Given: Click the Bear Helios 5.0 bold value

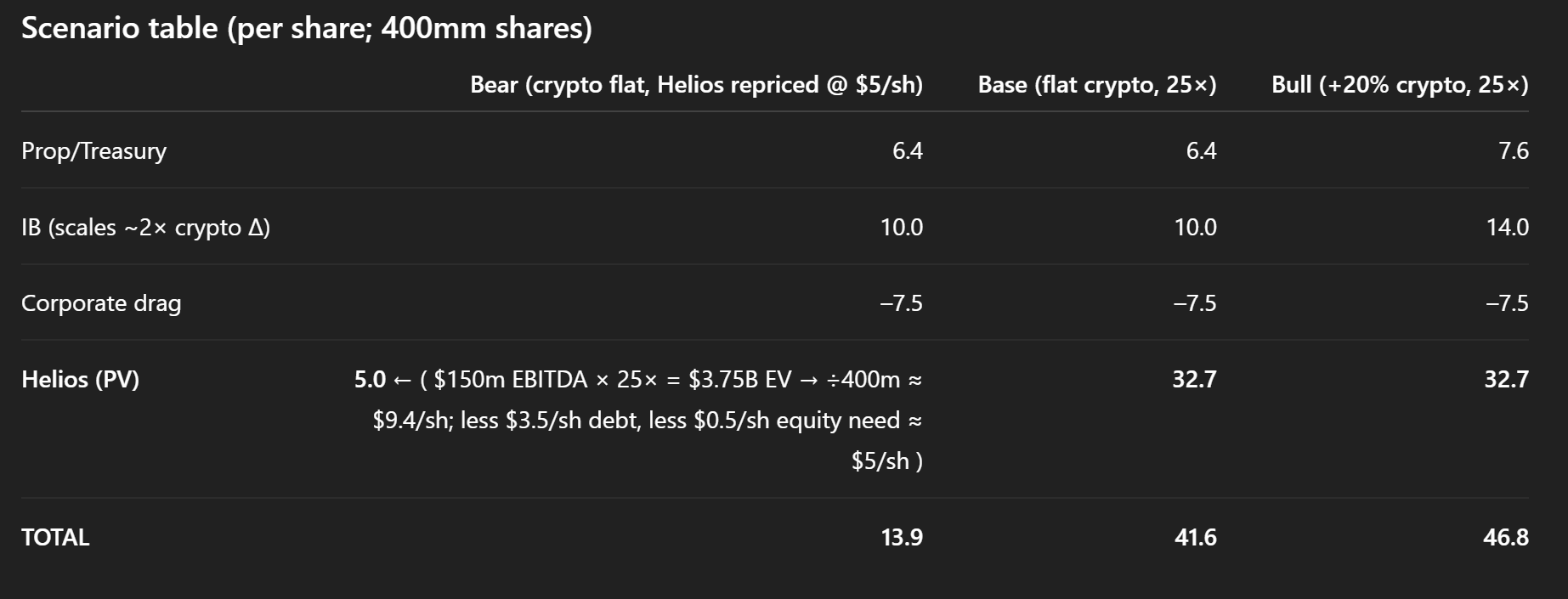Looking at the screenshot, I should click(x=370, y=380).
